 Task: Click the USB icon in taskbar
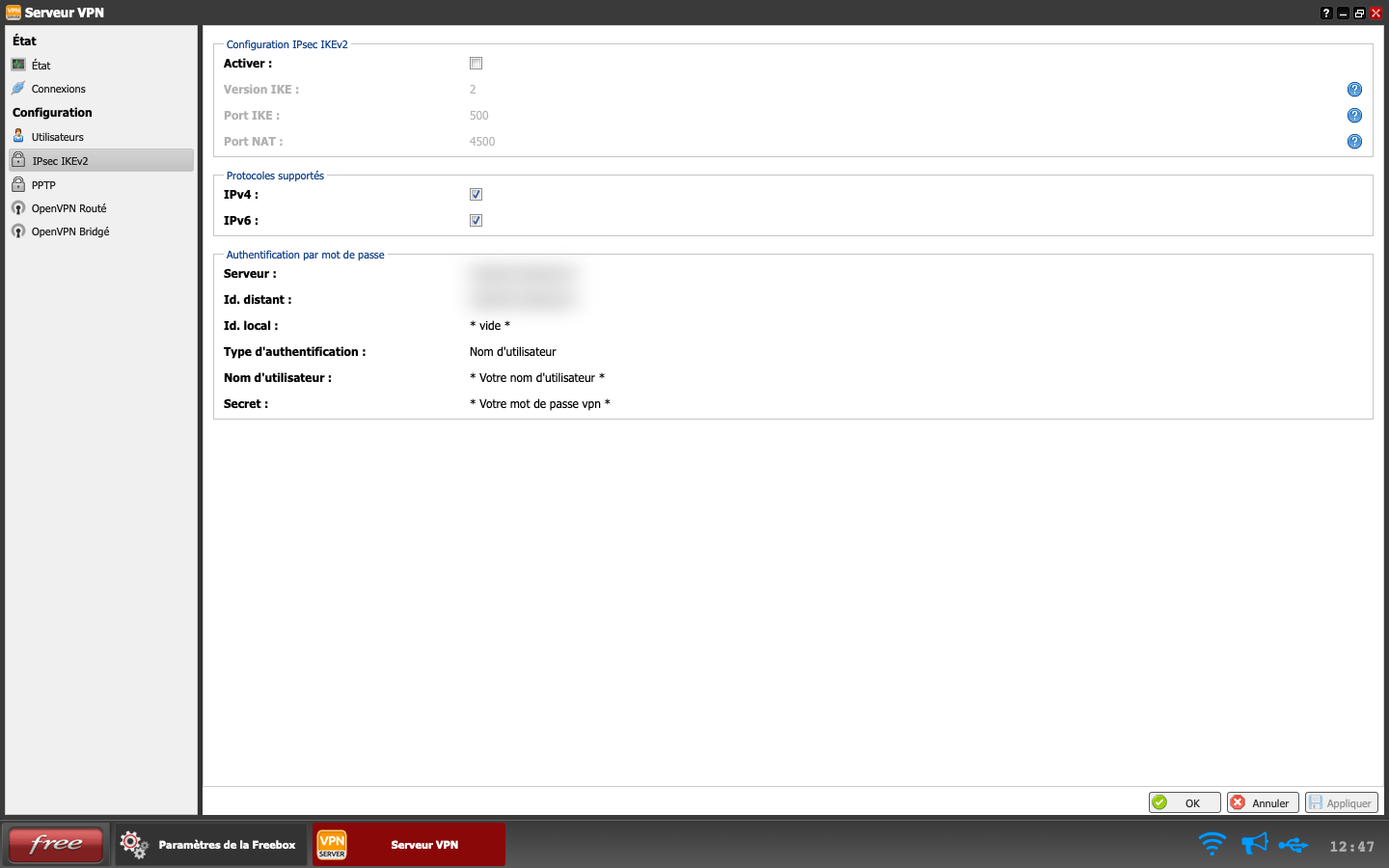point(1294,846)
